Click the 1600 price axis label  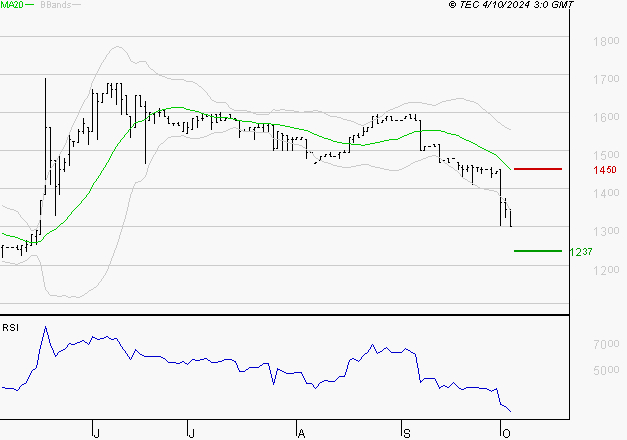coord(606,117)
